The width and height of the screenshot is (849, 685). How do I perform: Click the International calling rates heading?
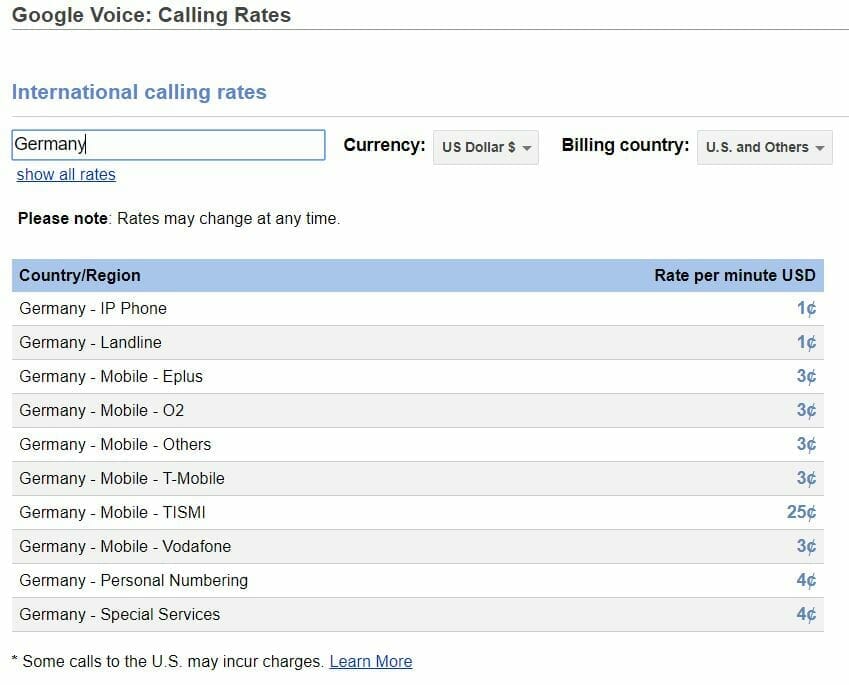click(139, 92)
